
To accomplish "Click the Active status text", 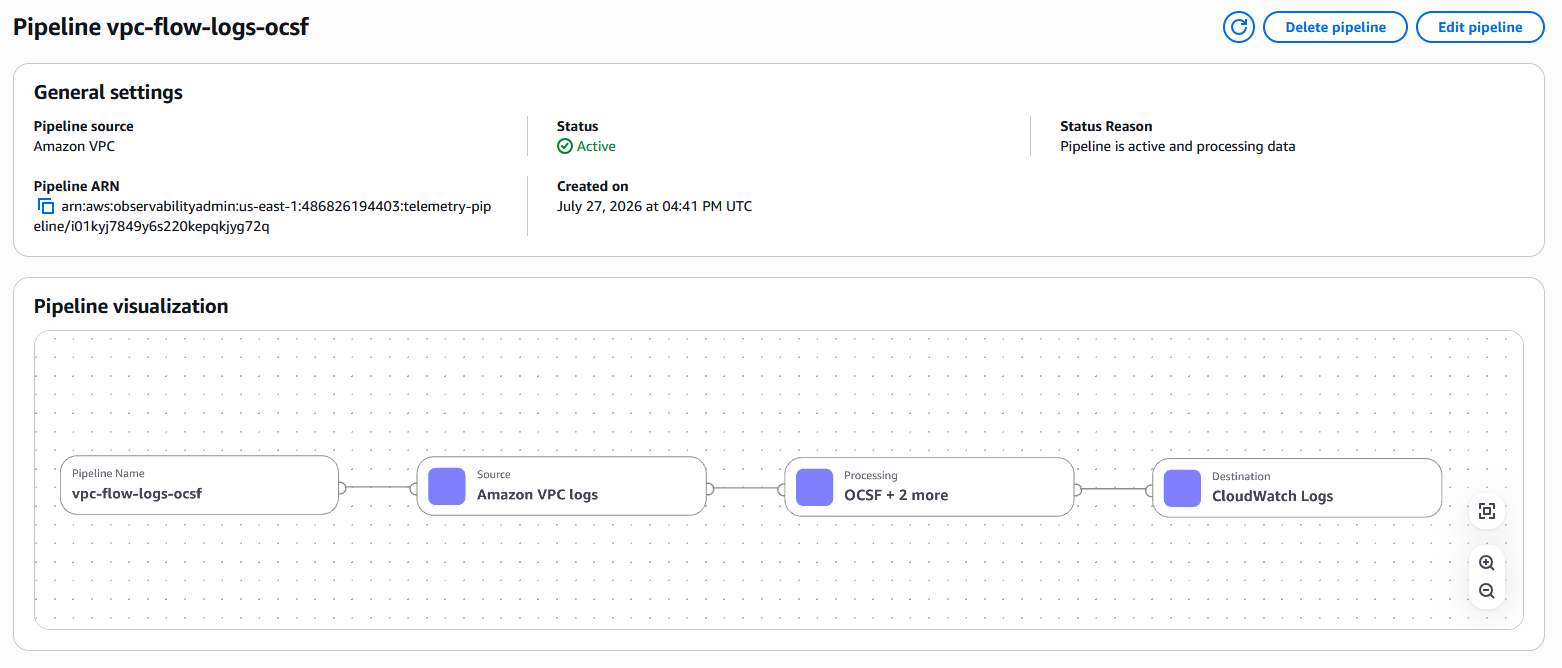I will [x=596, y=146].
